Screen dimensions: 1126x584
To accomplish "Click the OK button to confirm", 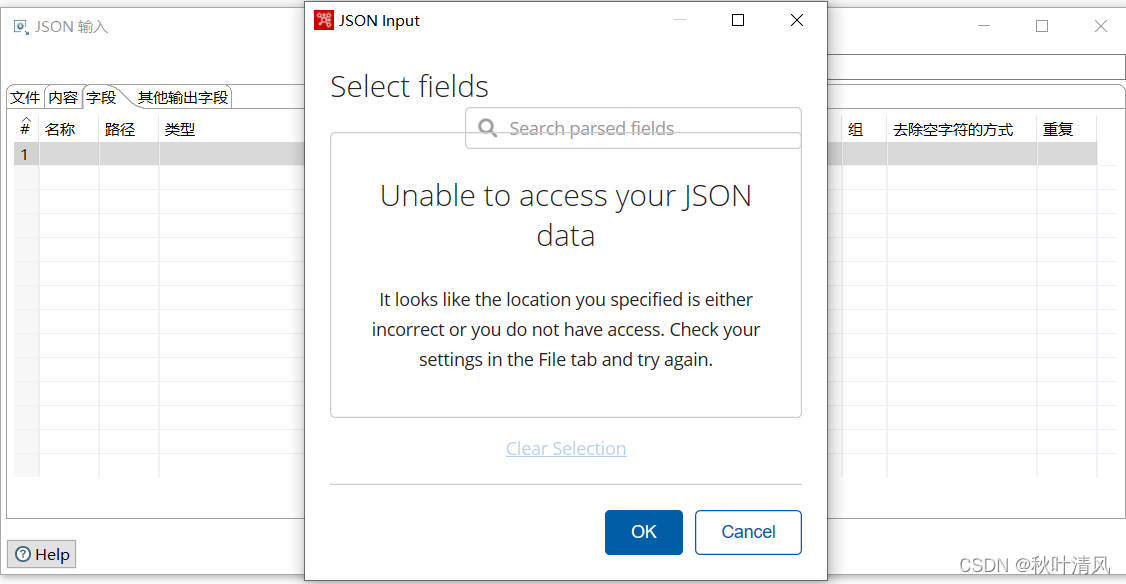I will 643,532.
